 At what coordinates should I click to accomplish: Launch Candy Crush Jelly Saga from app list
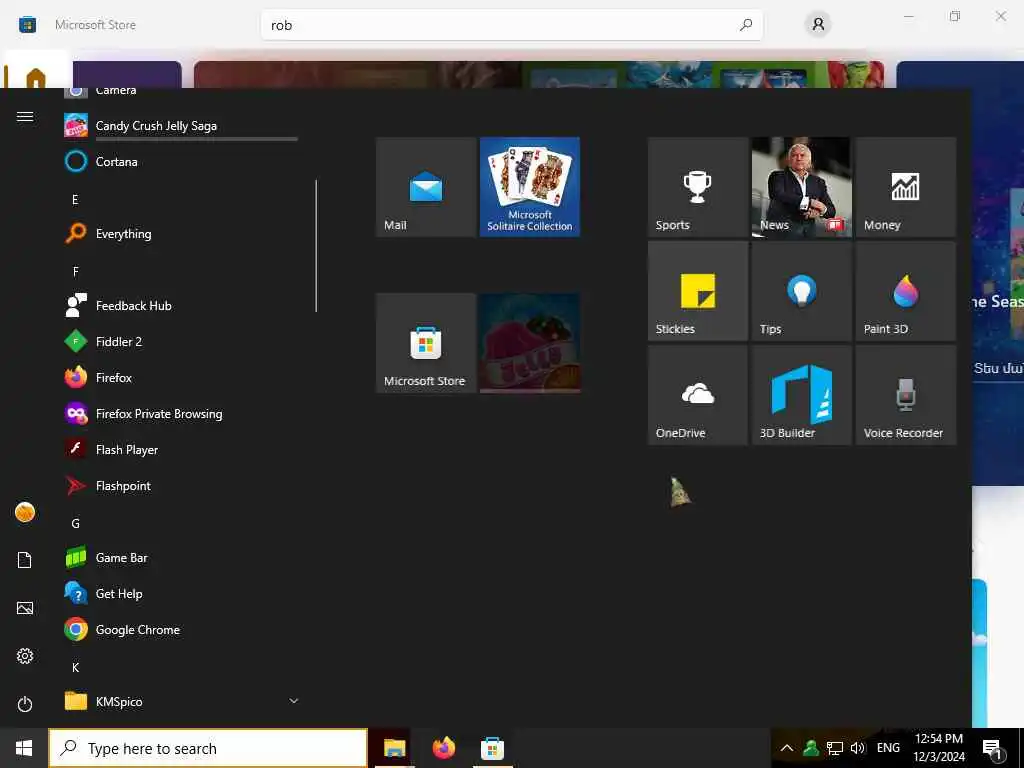pyautogui.click(x=181, y=125)
